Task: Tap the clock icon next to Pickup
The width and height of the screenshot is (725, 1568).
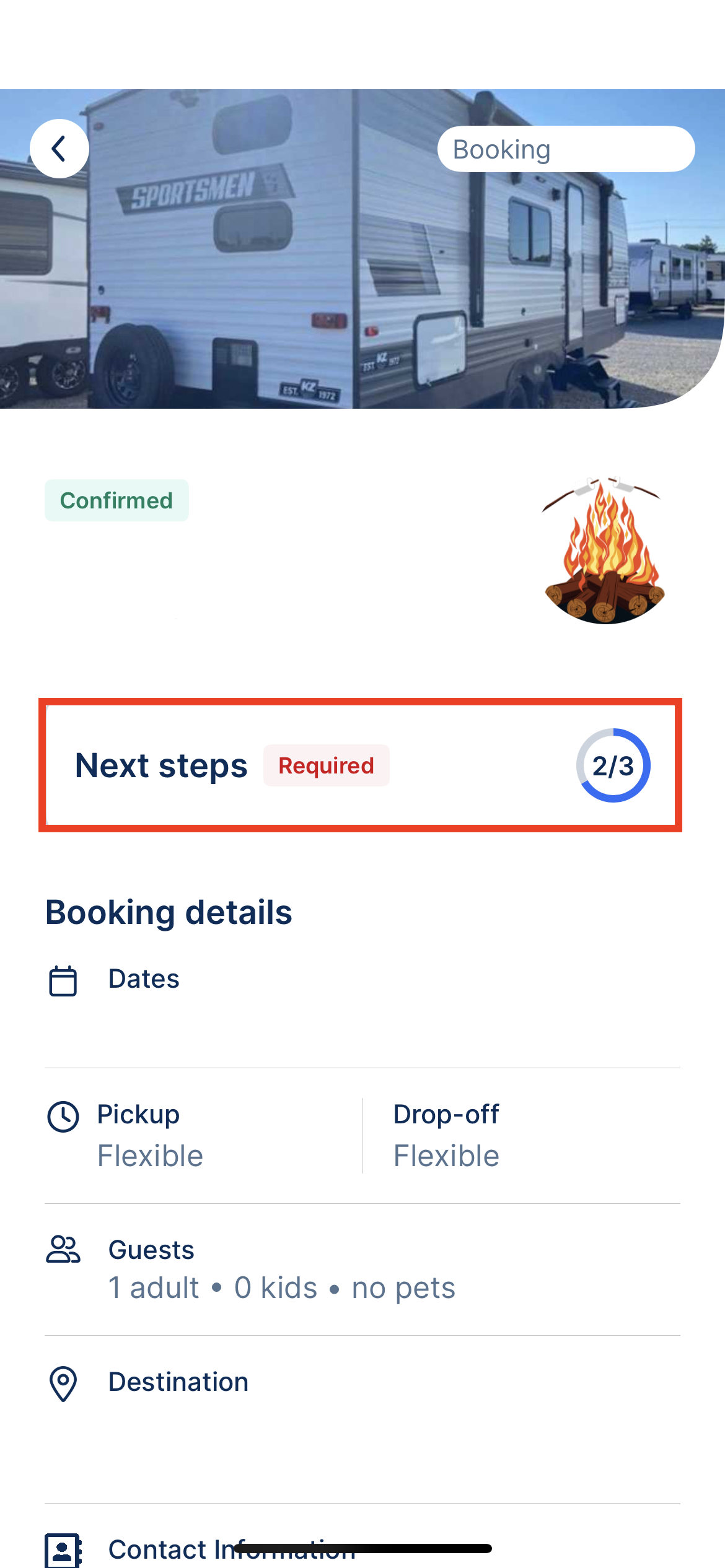Action: point(63,1117)
